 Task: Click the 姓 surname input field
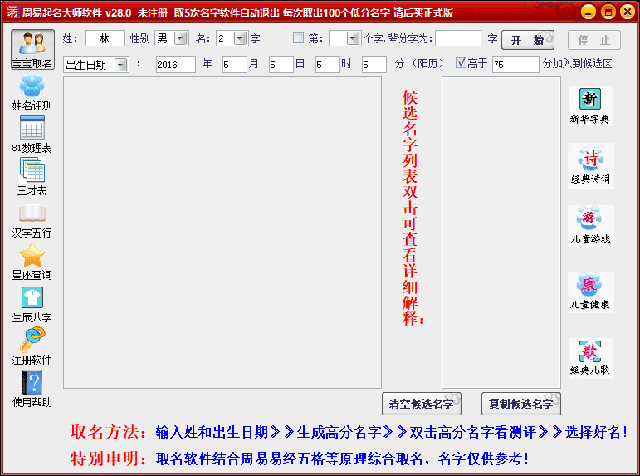104,38
